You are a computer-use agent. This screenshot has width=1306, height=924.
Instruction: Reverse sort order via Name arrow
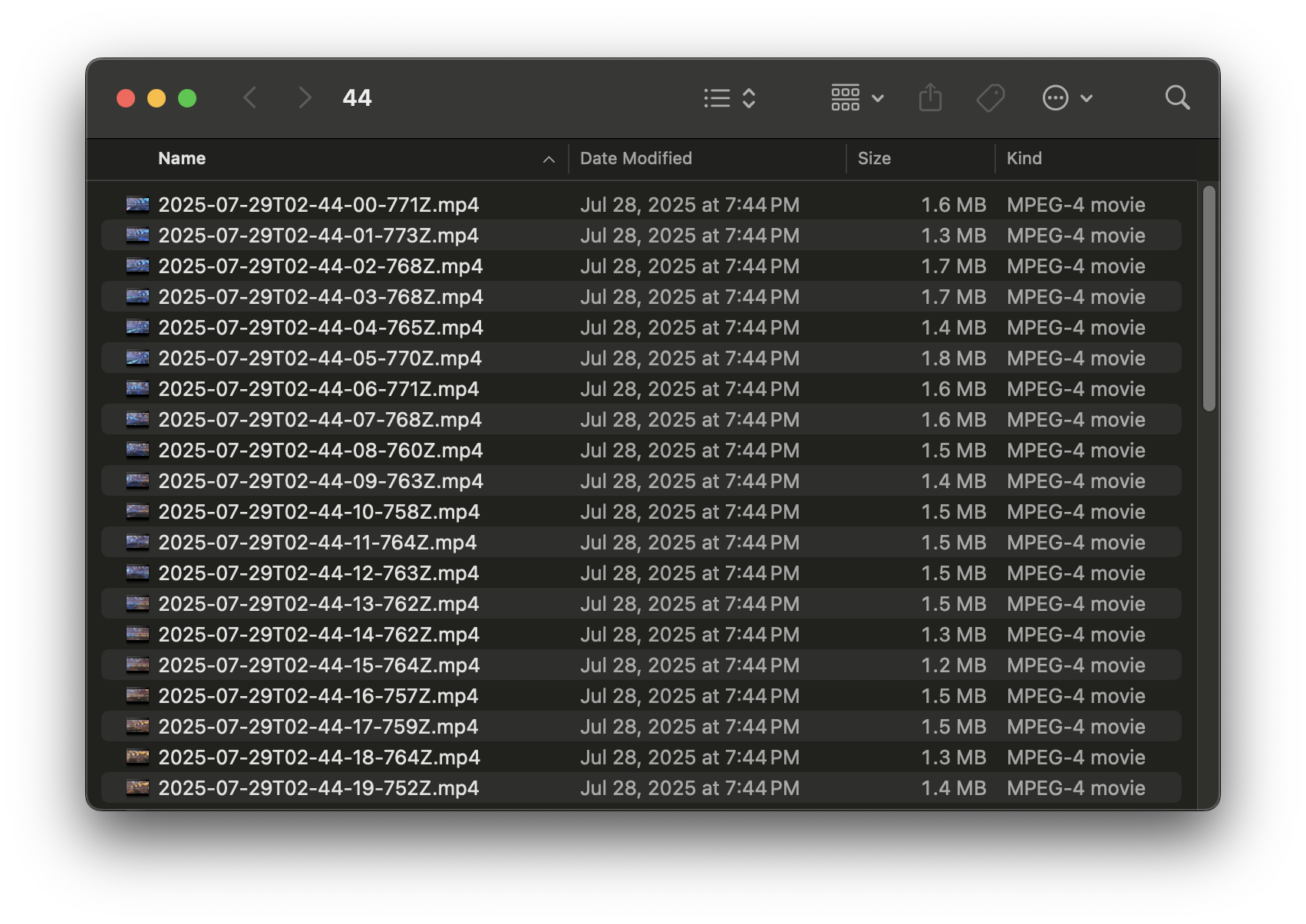pos(549,160)
